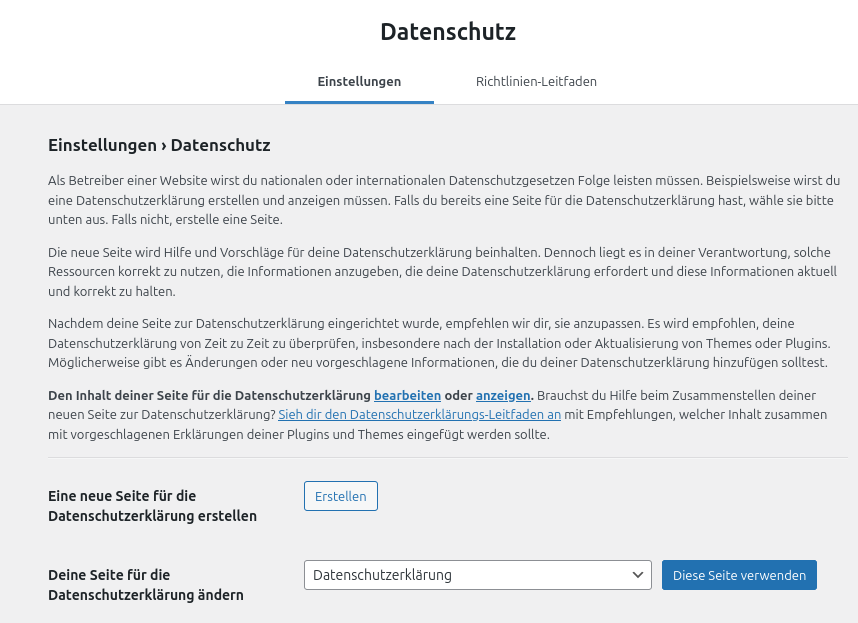Click the paragraph starting "Die neue Seite wird Hilfe"

[439, 272]
